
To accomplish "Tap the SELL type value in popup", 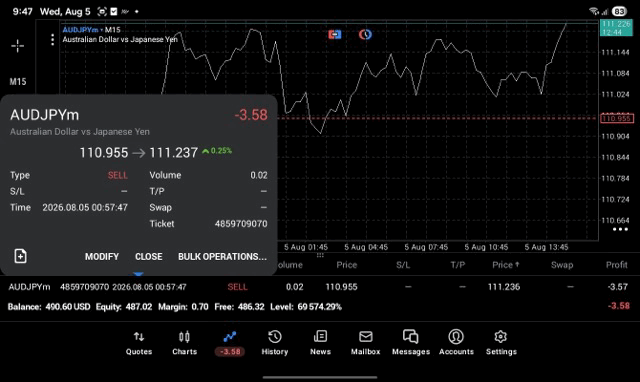I will coord(118,175).
